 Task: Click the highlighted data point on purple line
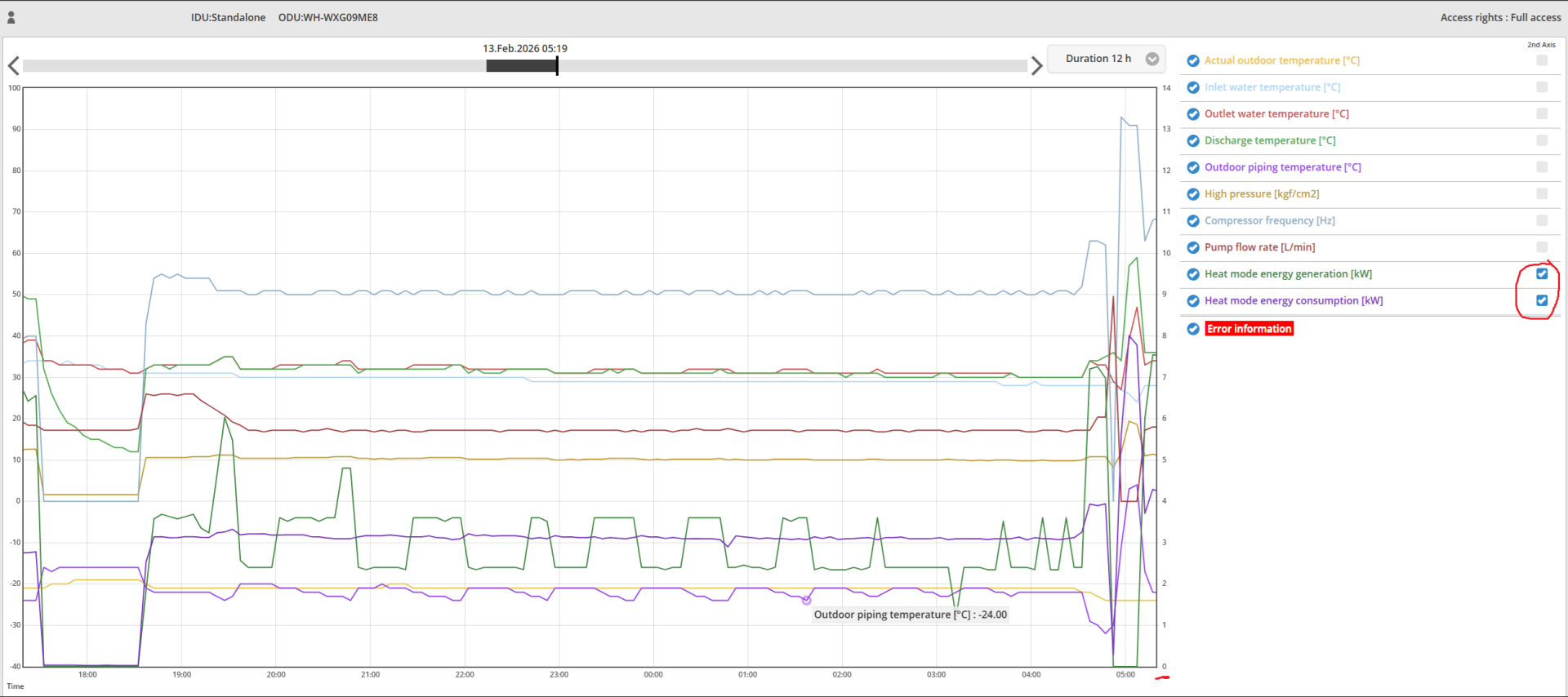pyautogui.click(x=806, y=601)
